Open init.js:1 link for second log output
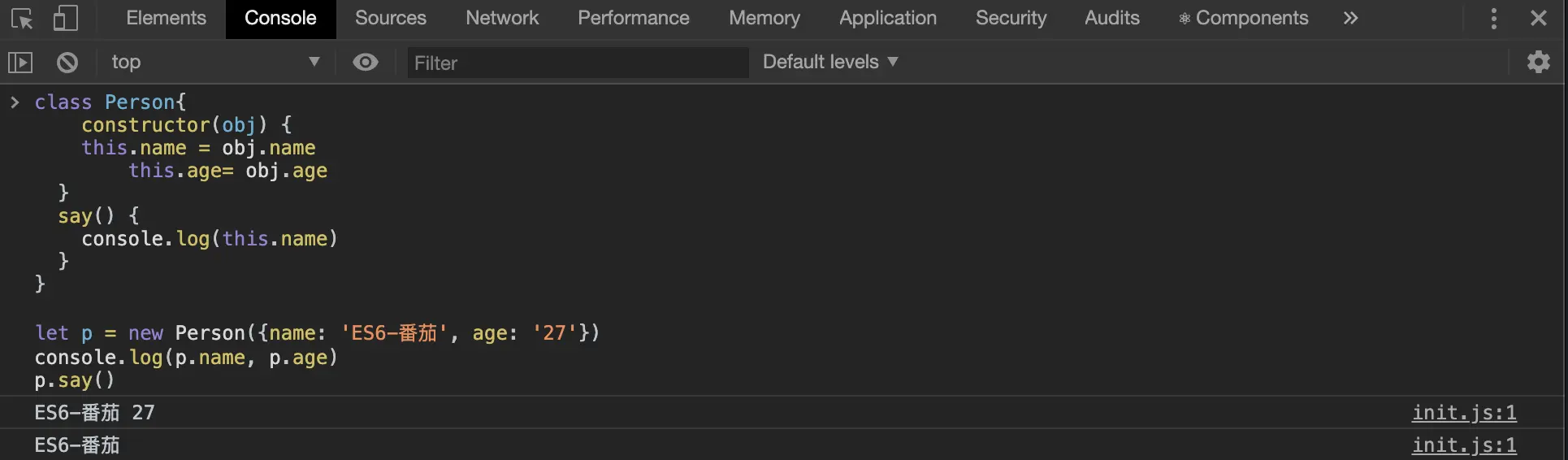The width and height of the screenshot is (1568, 460). [x=1463, y=445]
